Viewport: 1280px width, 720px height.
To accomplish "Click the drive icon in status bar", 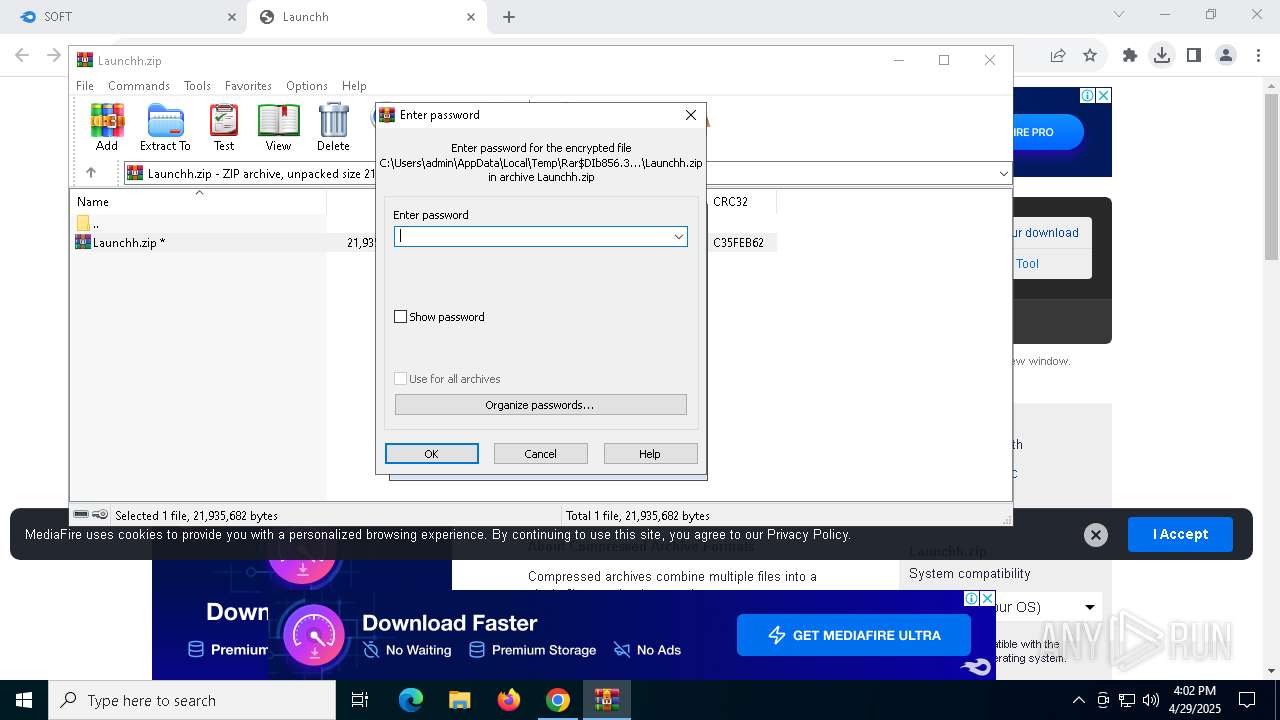I will point(81,515).
